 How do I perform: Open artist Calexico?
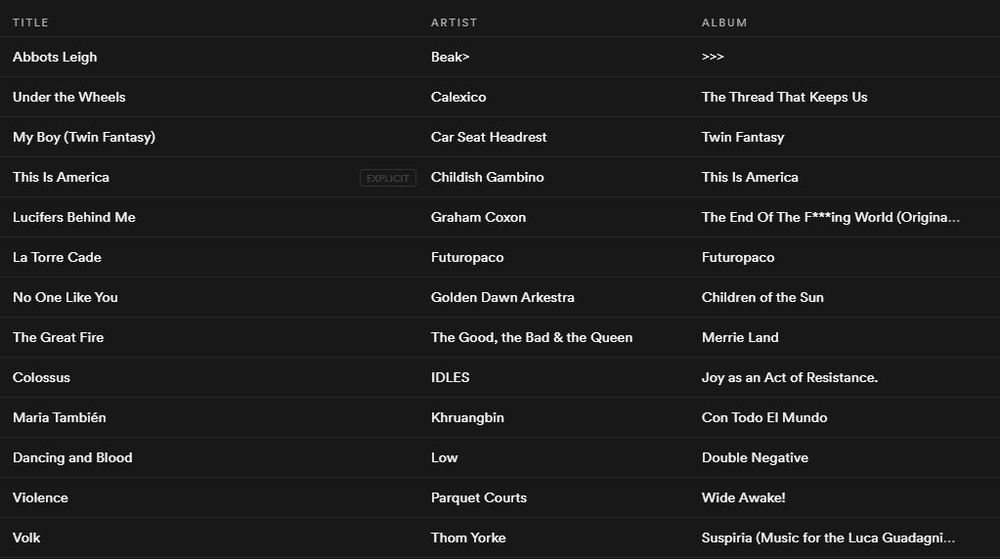pos(458,97)
